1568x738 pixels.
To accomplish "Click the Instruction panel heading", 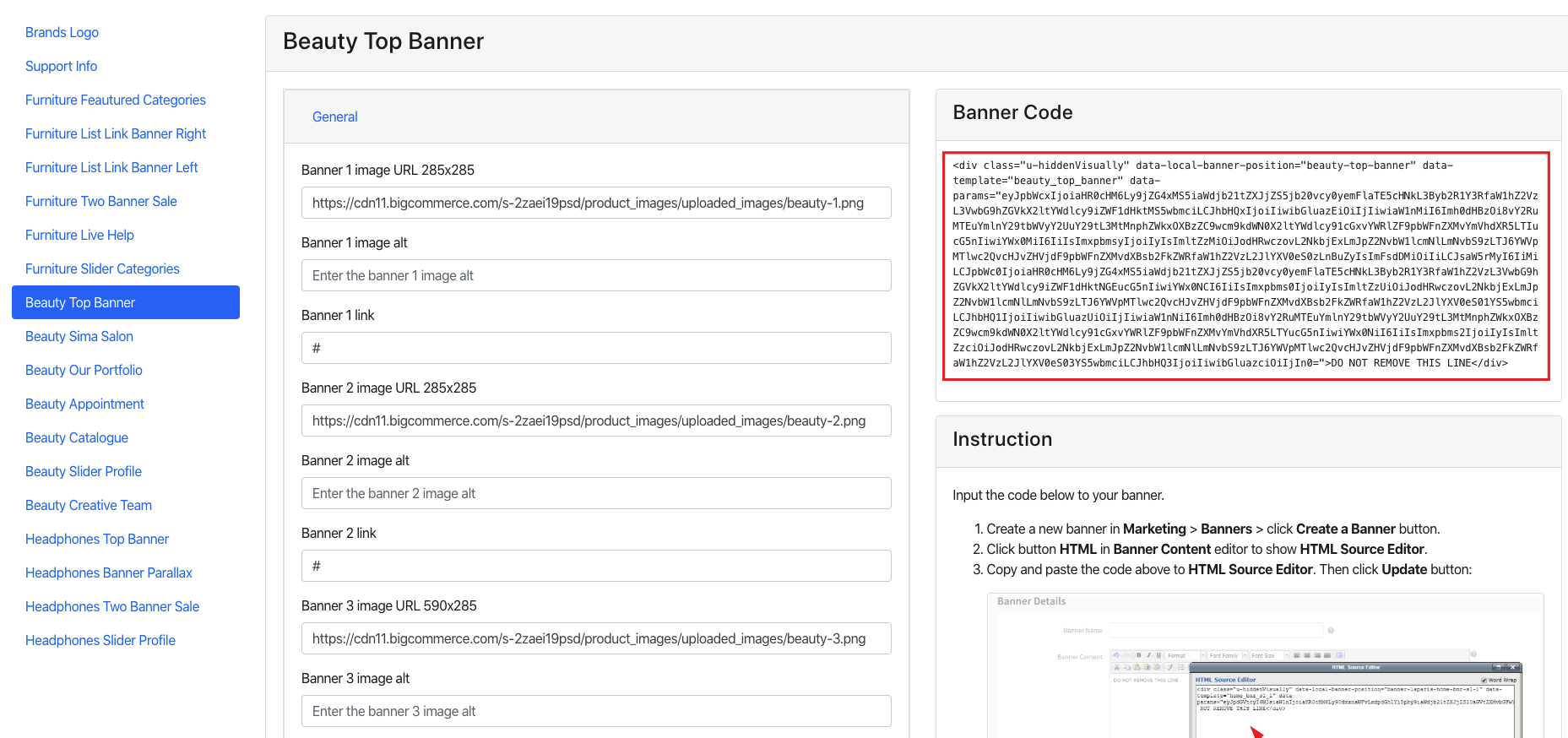I will click(x=1002, y=439).
